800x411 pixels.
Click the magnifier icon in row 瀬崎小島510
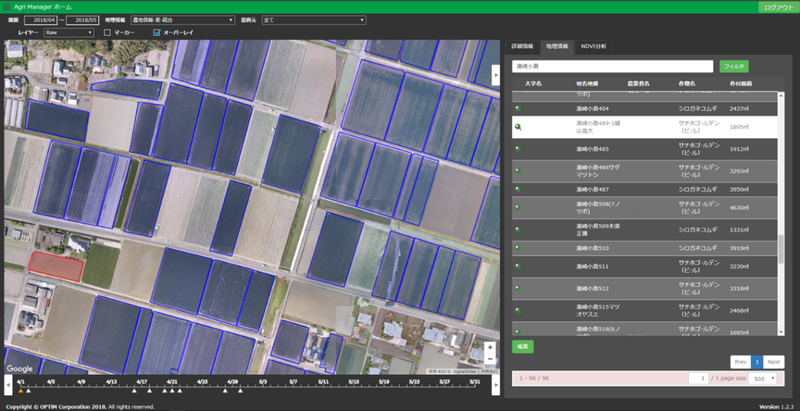517,247
